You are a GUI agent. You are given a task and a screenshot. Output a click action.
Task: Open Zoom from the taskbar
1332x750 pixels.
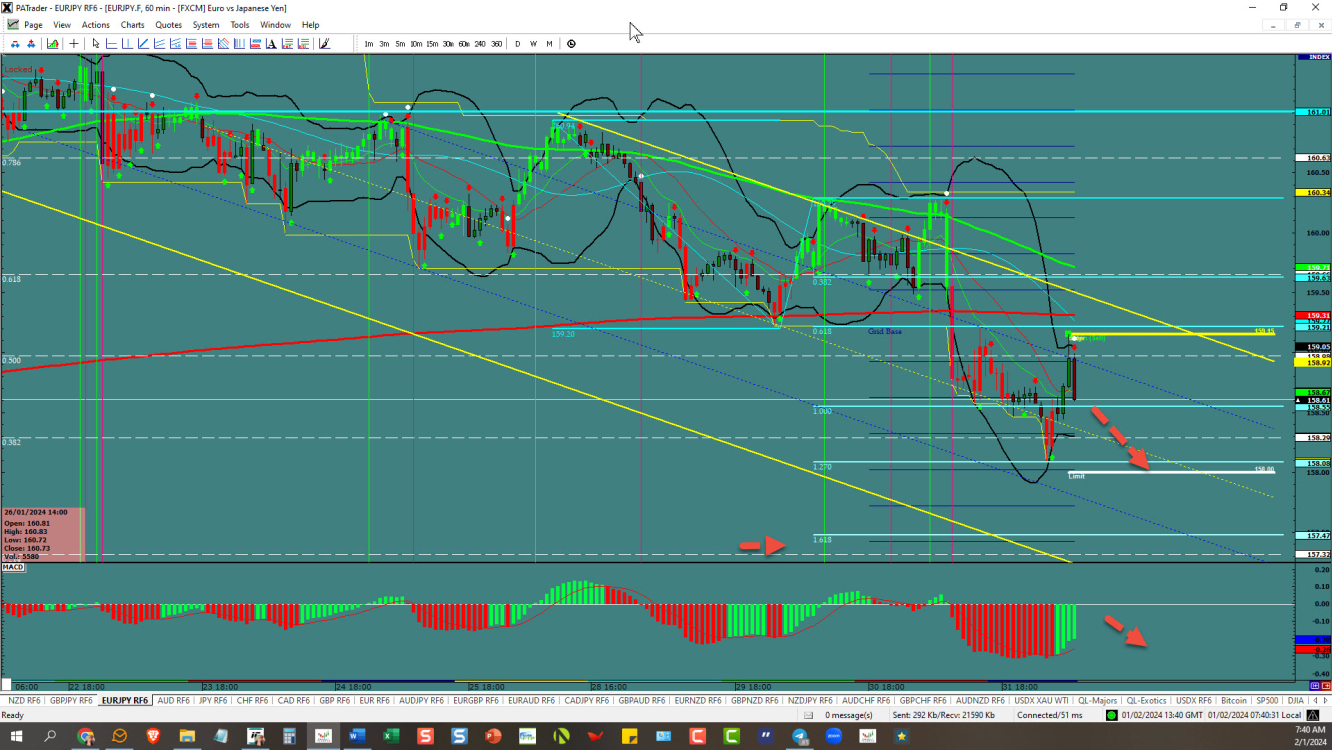[x=833, y=736]
